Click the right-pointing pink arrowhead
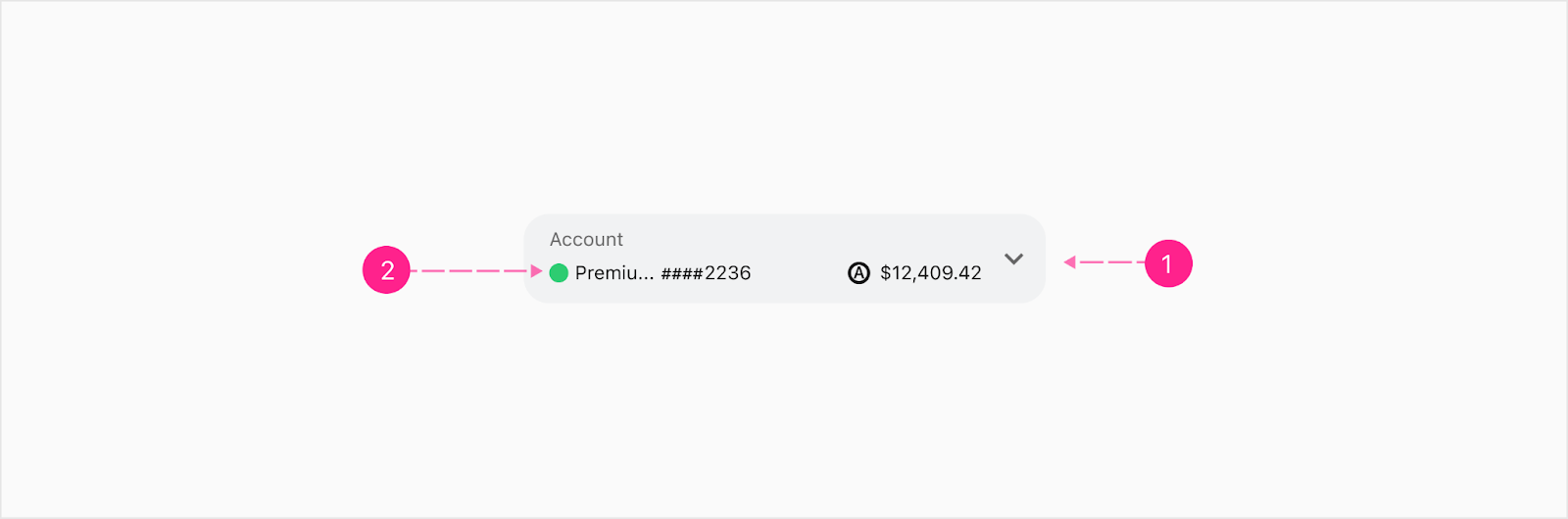 click(536, 271)
